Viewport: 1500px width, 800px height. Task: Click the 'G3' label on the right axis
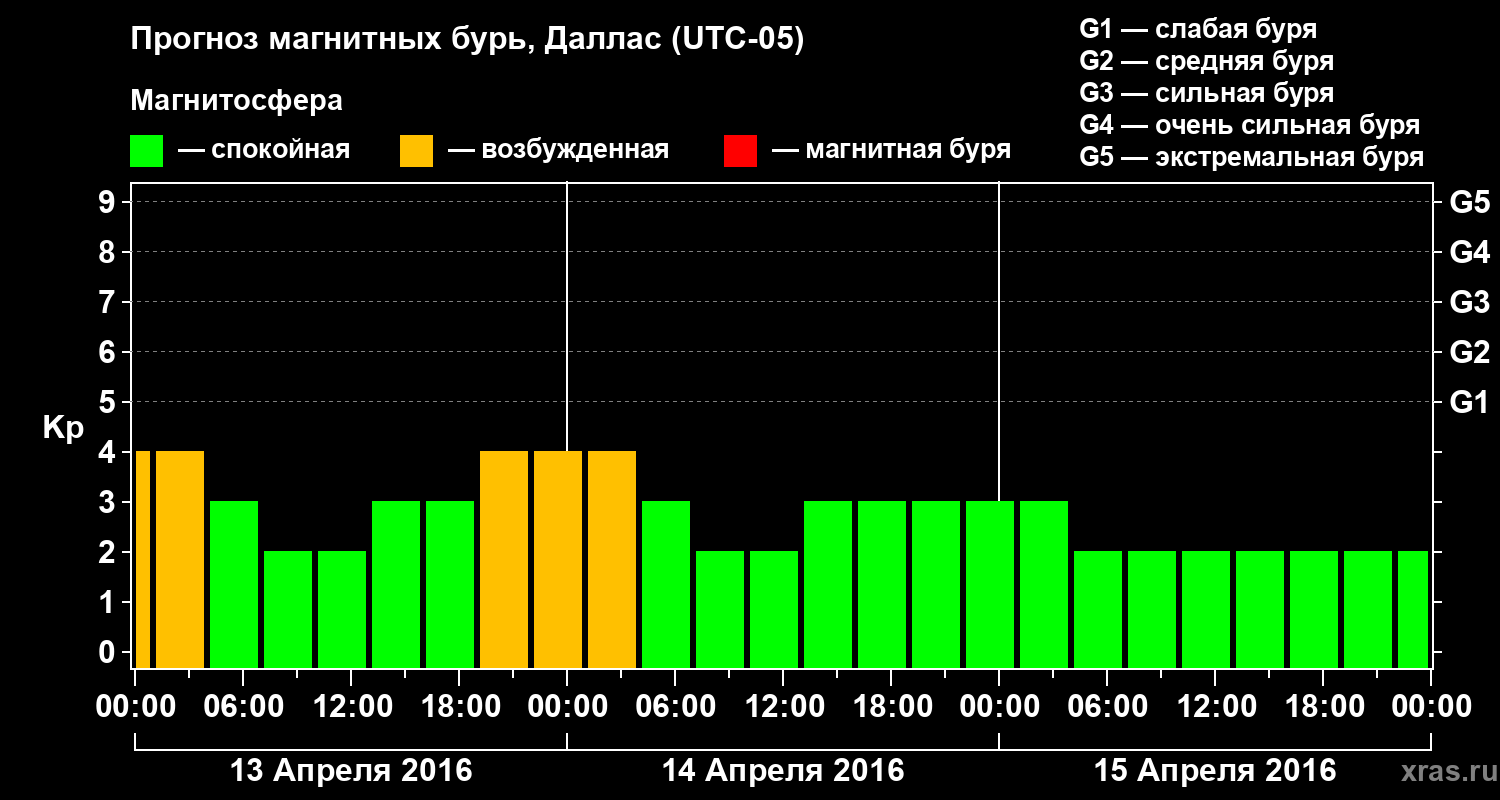pyautogui.click(x=1469, y=302)
